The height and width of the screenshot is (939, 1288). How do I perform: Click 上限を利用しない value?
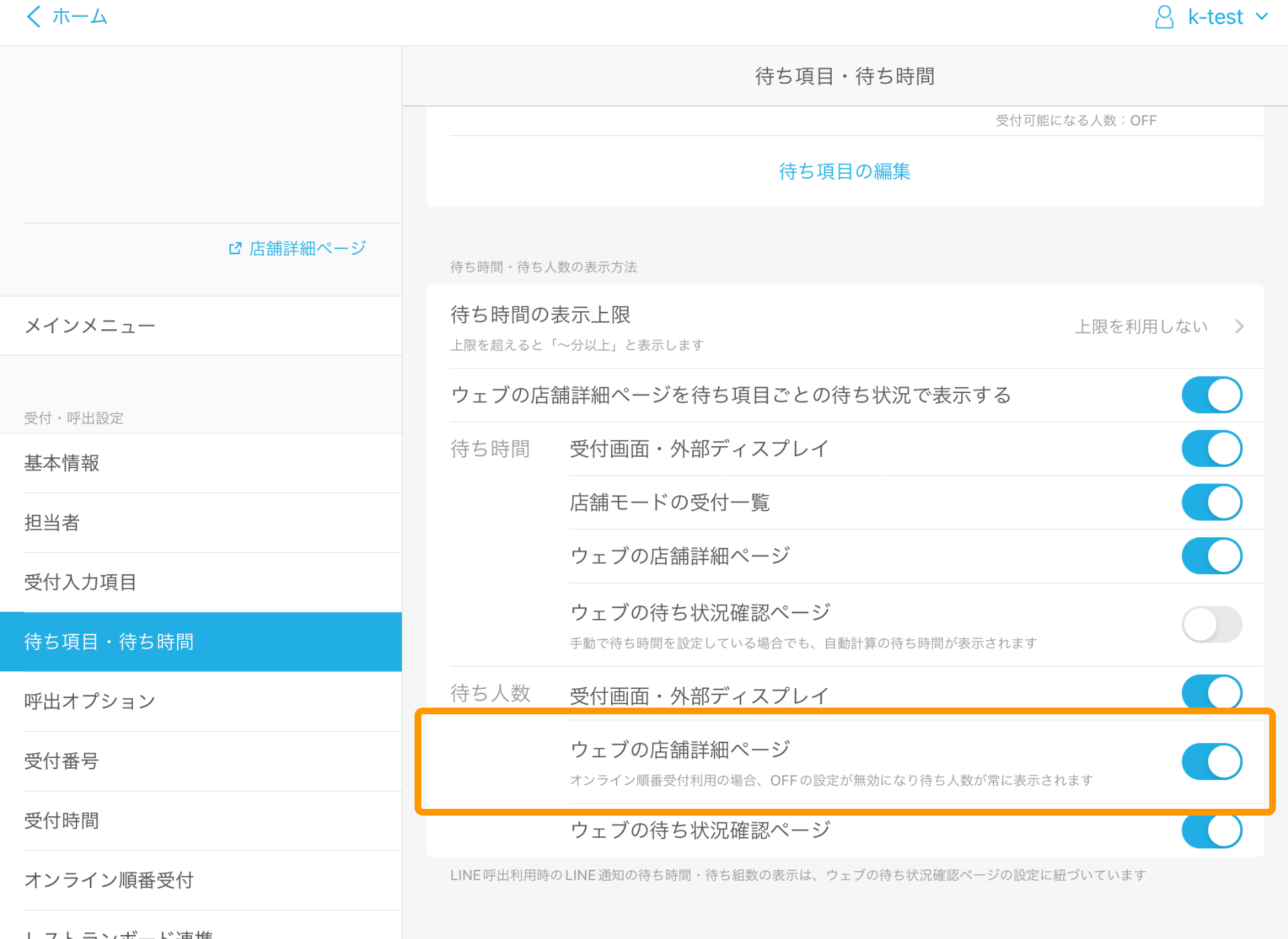coord(1141,327)
